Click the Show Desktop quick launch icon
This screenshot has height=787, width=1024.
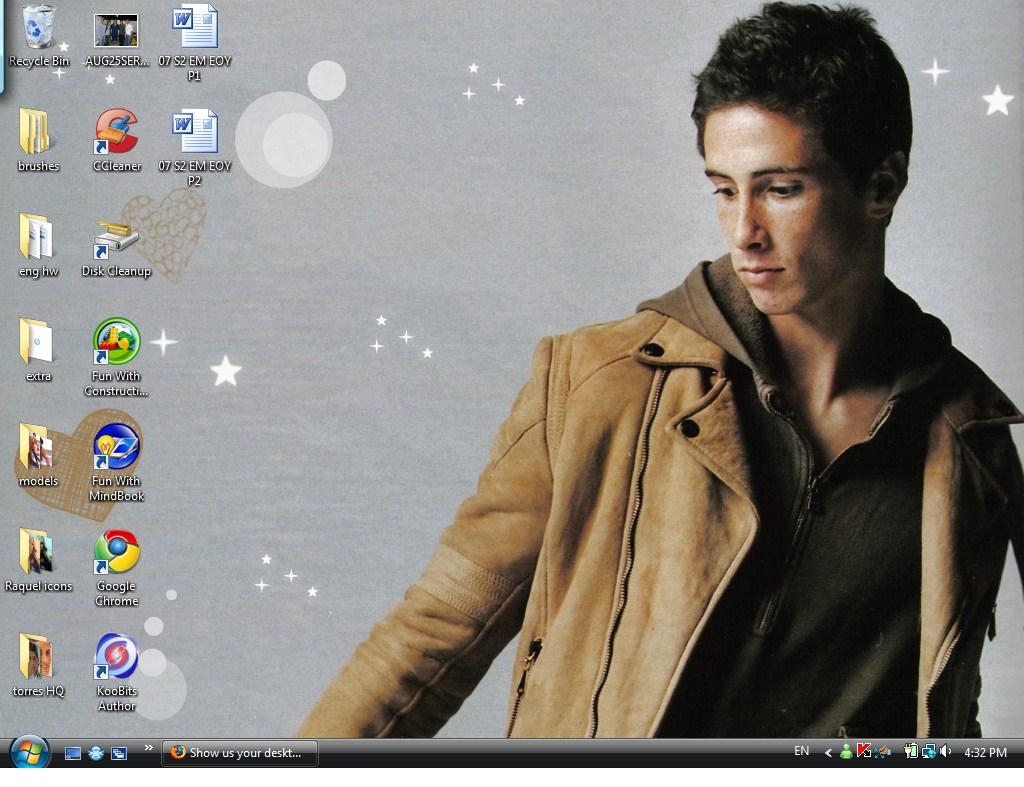click(73, 753)
